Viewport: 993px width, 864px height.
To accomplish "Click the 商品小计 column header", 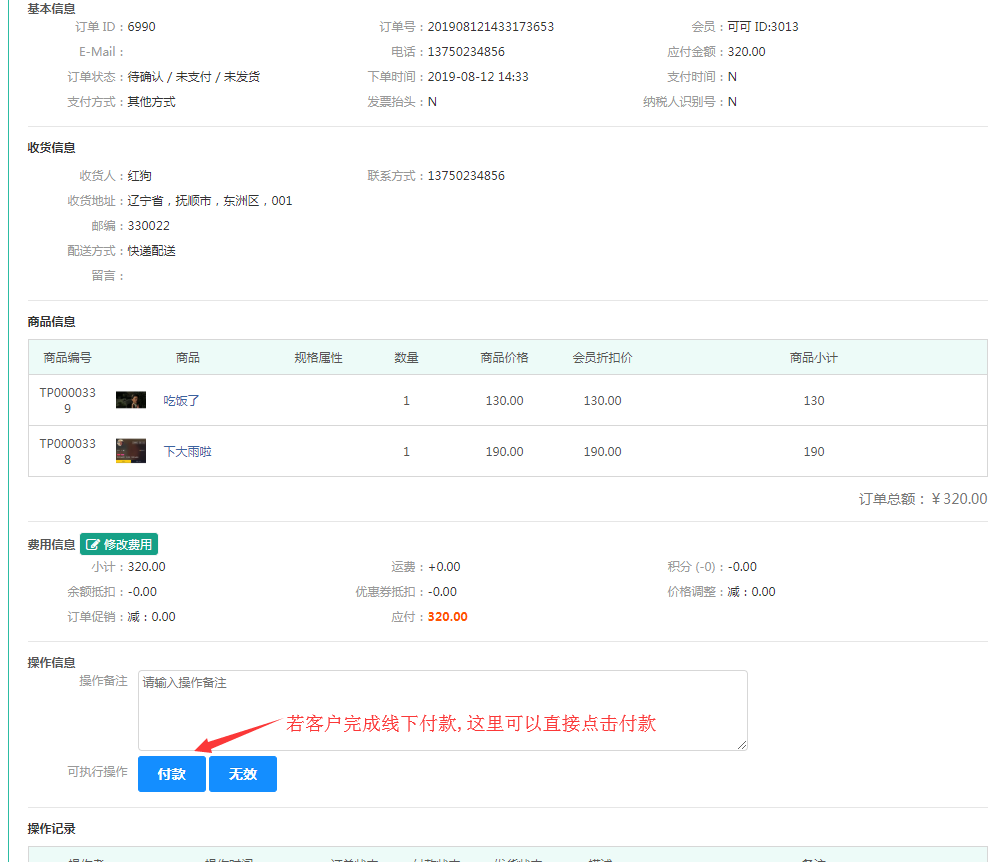I will click(813, 358).
